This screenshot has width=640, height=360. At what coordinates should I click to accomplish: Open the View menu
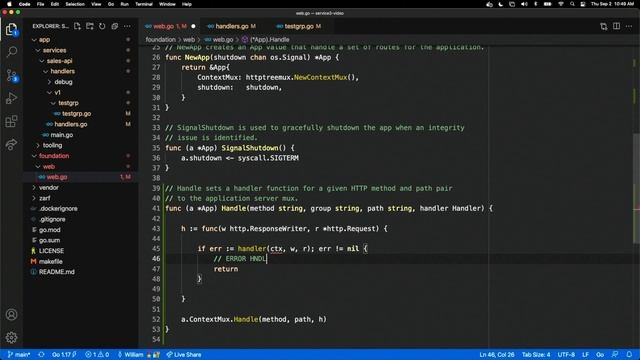96,4
